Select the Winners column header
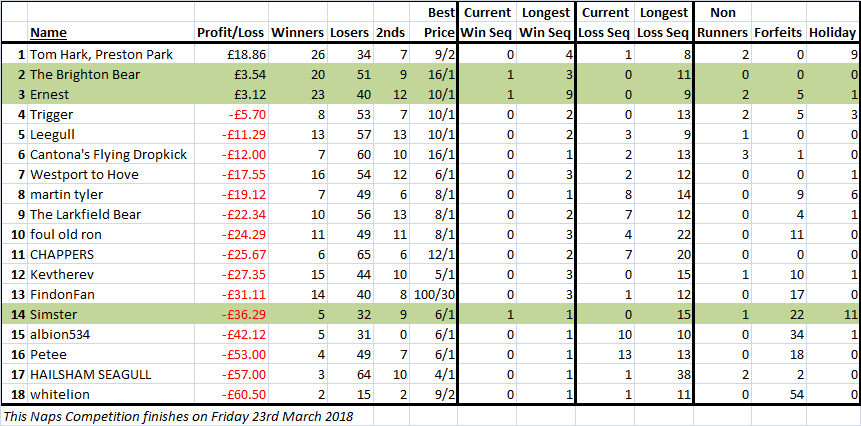This screenshot has width=861, height=426. pos(298,33)
